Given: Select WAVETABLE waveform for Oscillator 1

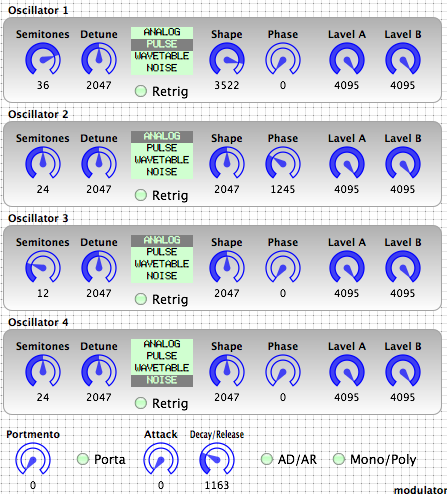Looking at the screenshot, I should 162,56.
